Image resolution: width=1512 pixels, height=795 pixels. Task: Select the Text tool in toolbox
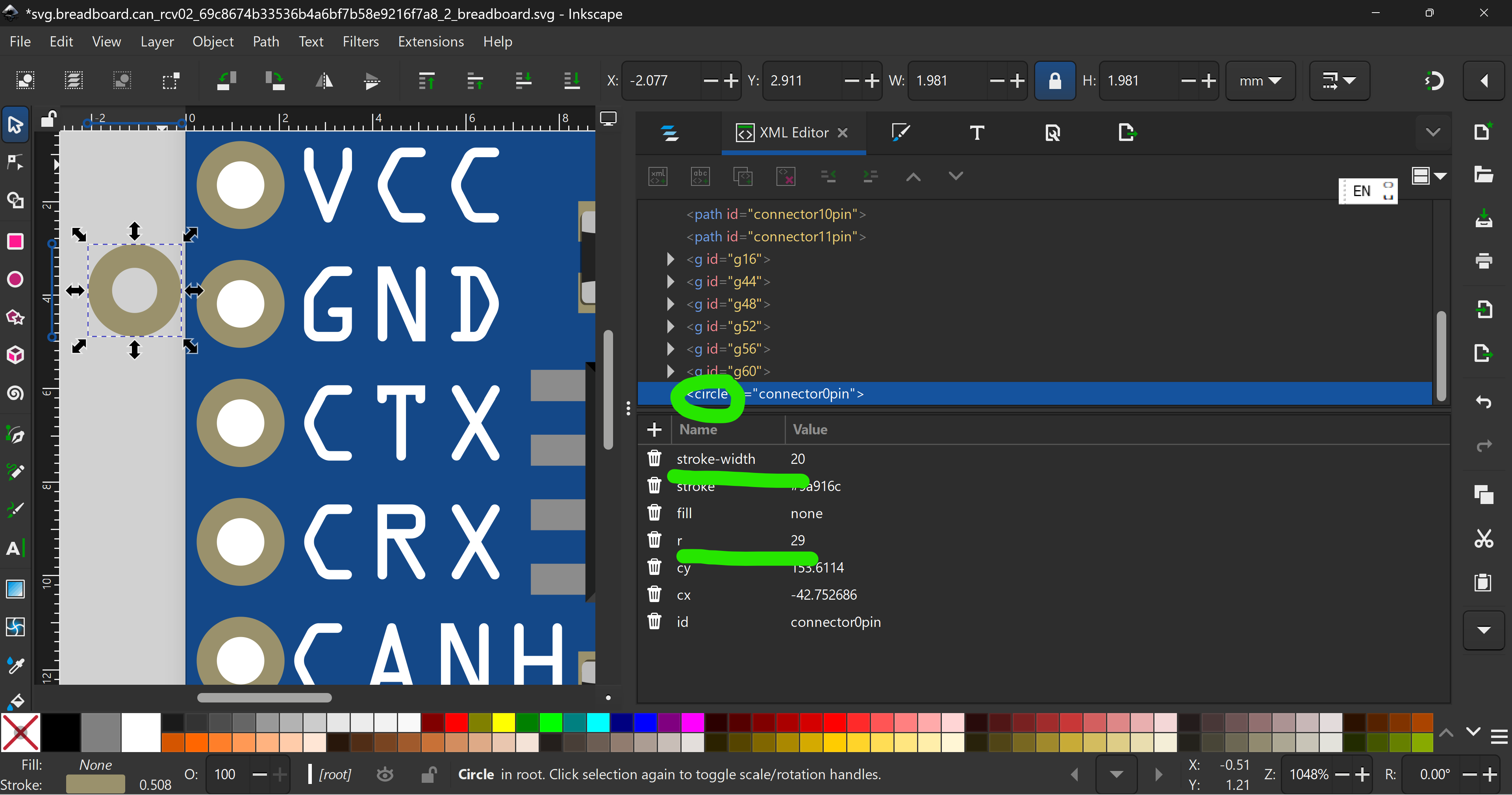click(15, 549)
